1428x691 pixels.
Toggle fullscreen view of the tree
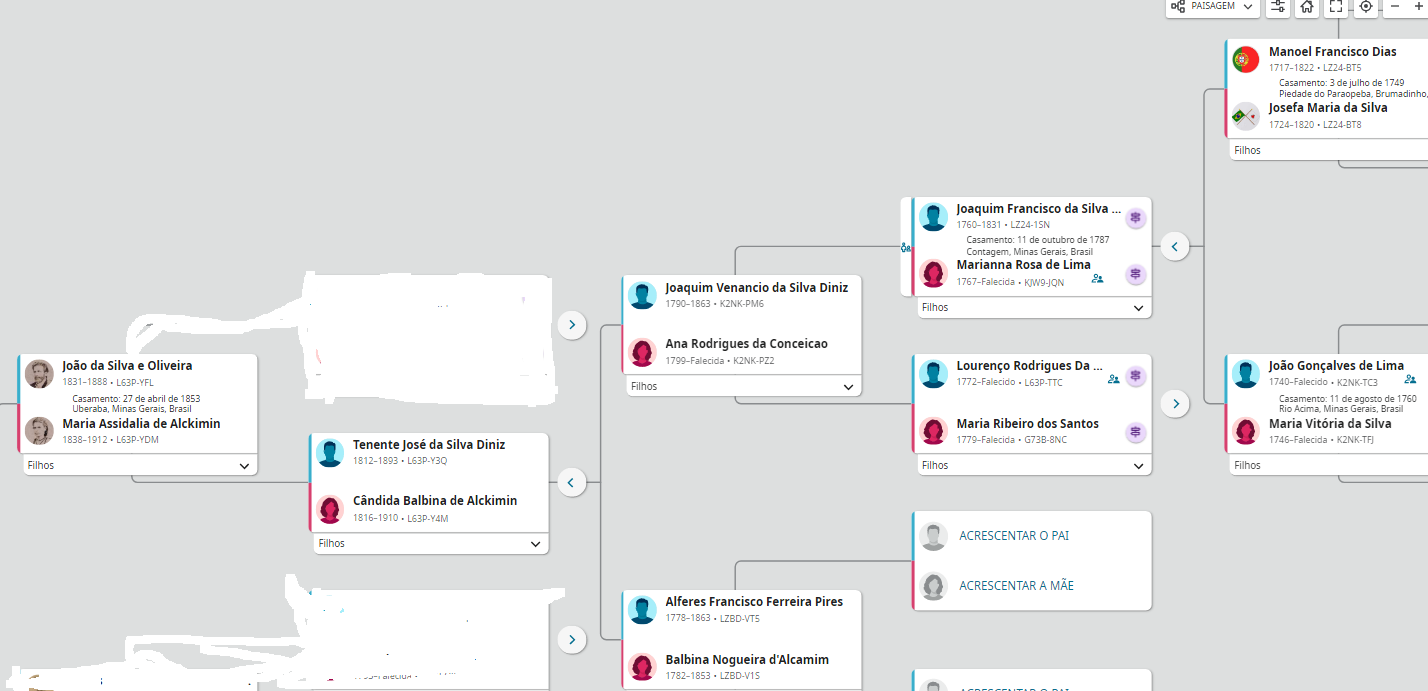[1335, 6]
